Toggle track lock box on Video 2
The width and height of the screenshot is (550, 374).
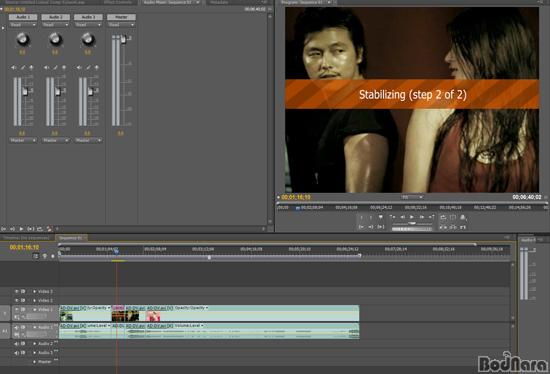[29, 300]
